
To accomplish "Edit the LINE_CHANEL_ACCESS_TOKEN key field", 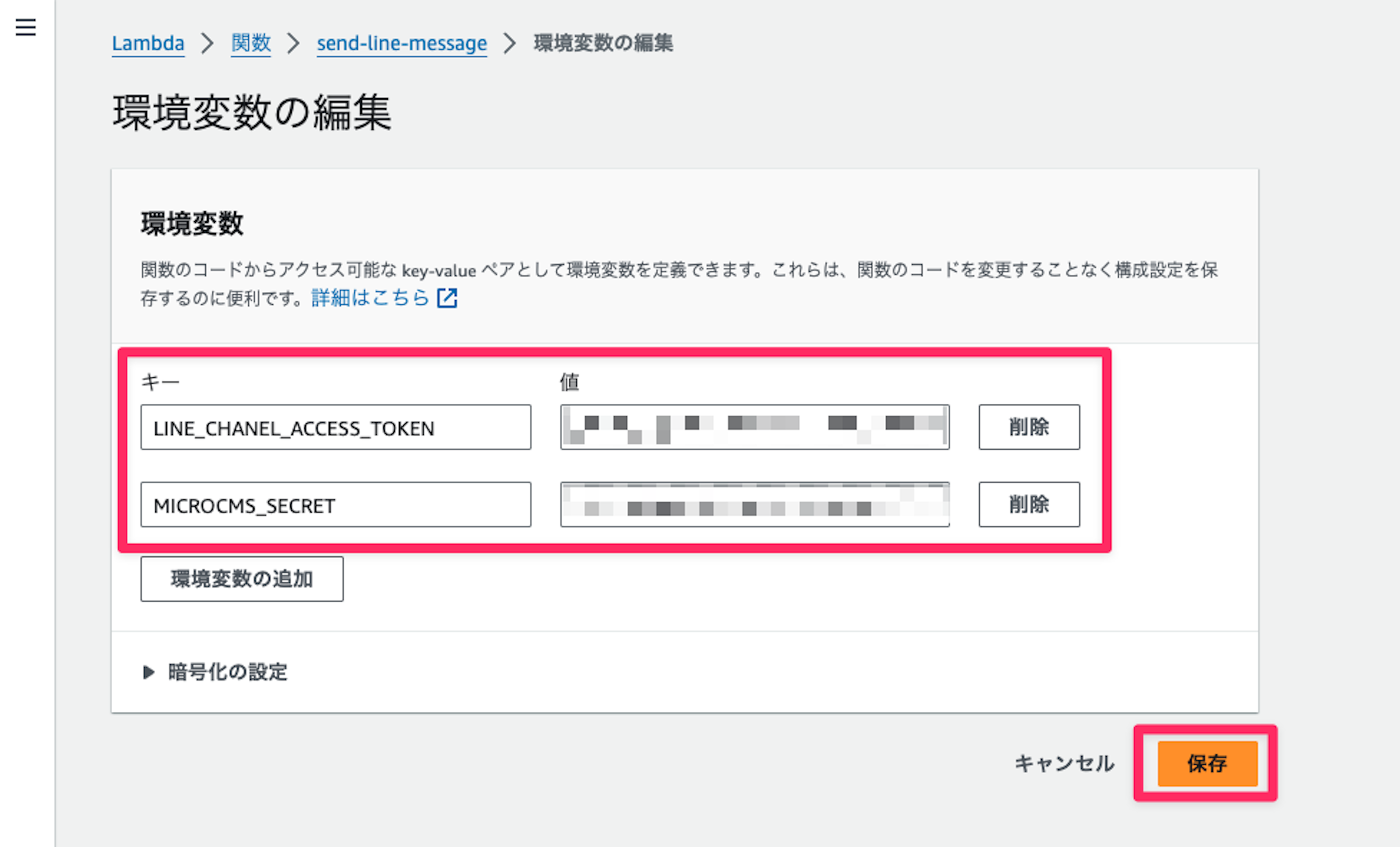I will [336, 427].
